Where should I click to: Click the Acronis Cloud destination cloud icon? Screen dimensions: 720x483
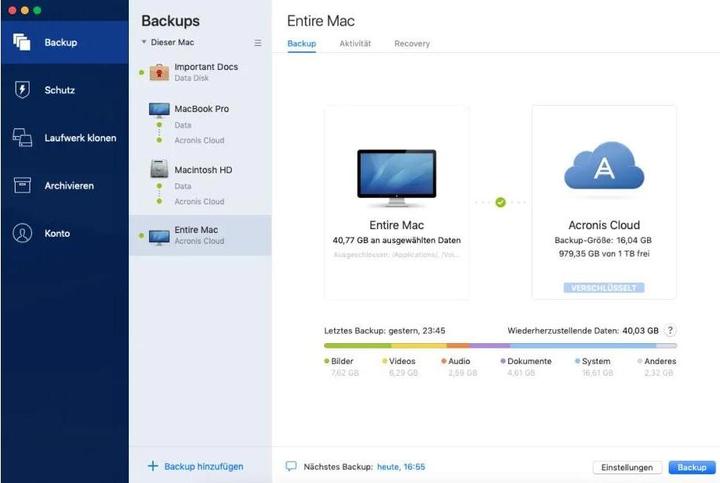[x=604, y=166]
